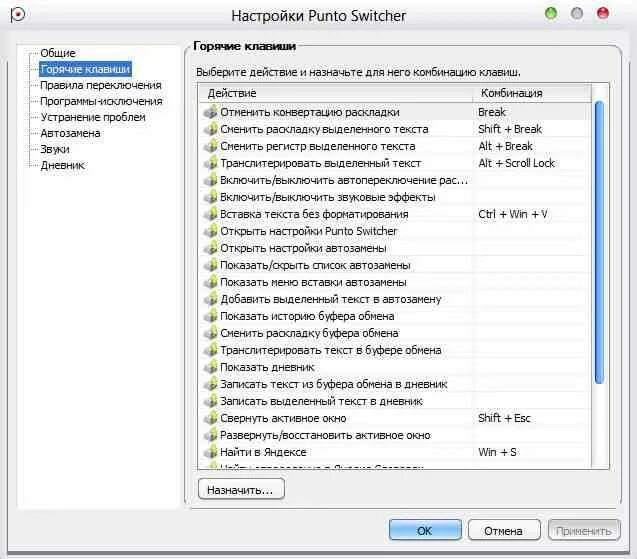
Task: Go to 'Программы-исключения' section
Action: coord(101,101)
